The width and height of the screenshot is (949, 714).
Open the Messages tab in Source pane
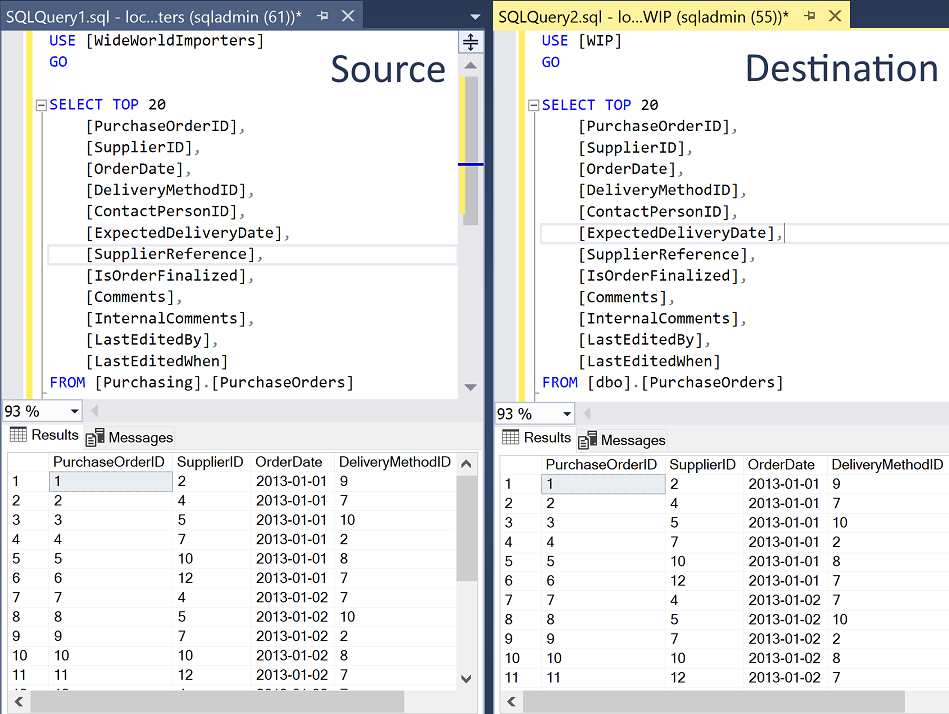130,437
